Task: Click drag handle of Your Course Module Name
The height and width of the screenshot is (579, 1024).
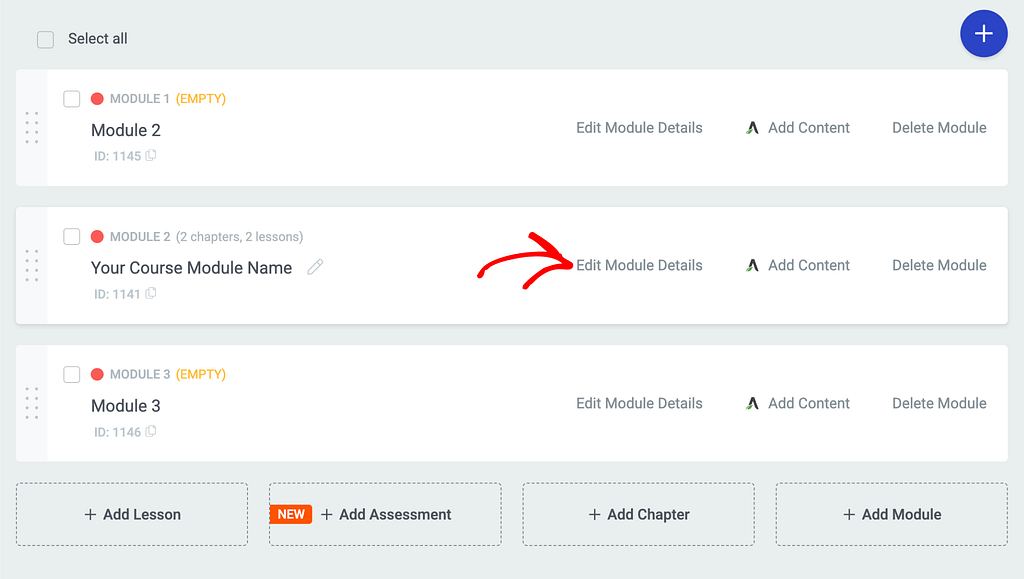Action: 31,266
